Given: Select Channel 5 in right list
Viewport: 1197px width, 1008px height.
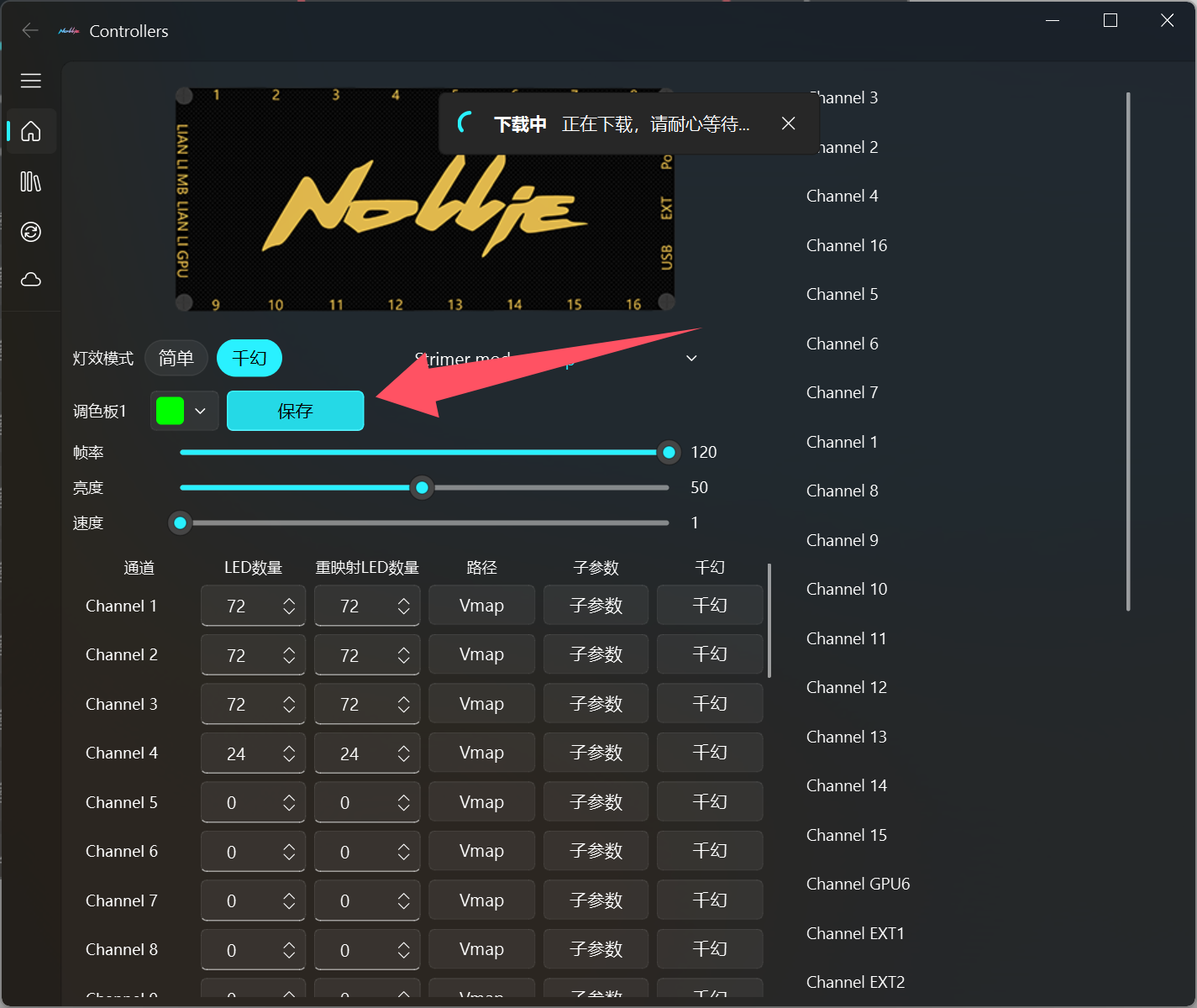Looking at the screenshot, I should (x=843, y=294).
